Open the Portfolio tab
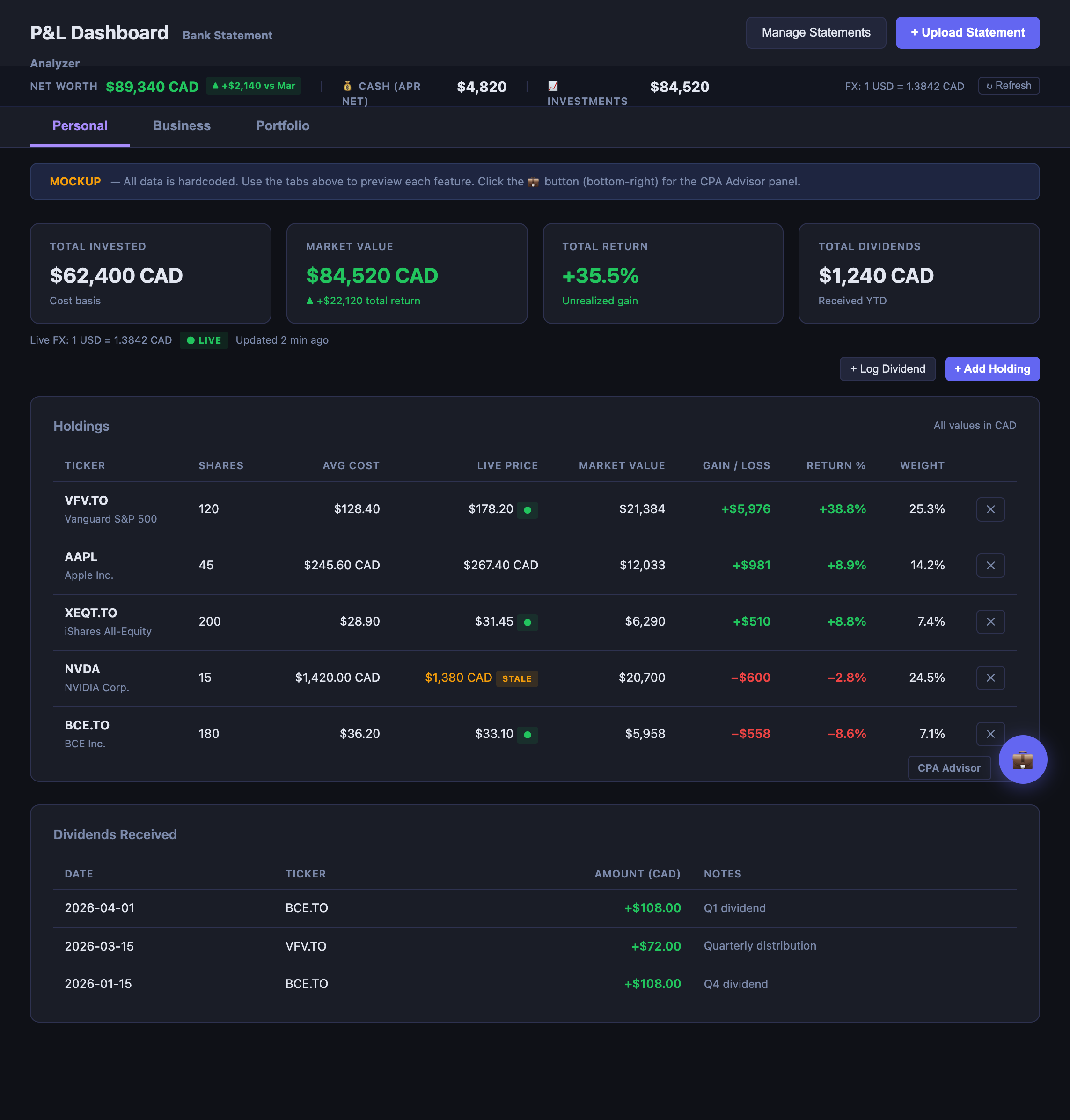Image resolution: width=1070 pixels, height=1120 pixels. [282, 125]
